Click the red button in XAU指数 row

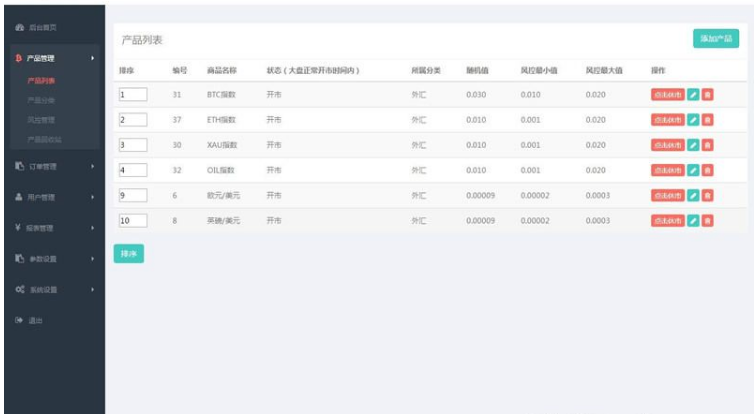coord(668,145)
